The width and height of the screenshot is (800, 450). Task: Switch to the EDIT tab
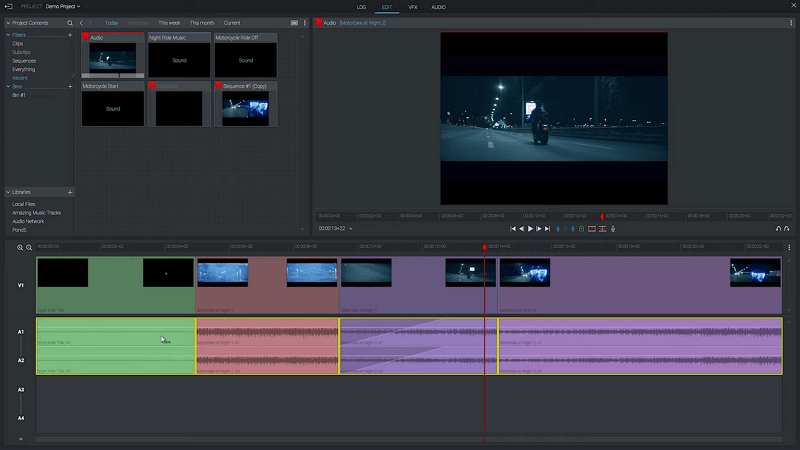pyautogui.click(x=387, y=7)
